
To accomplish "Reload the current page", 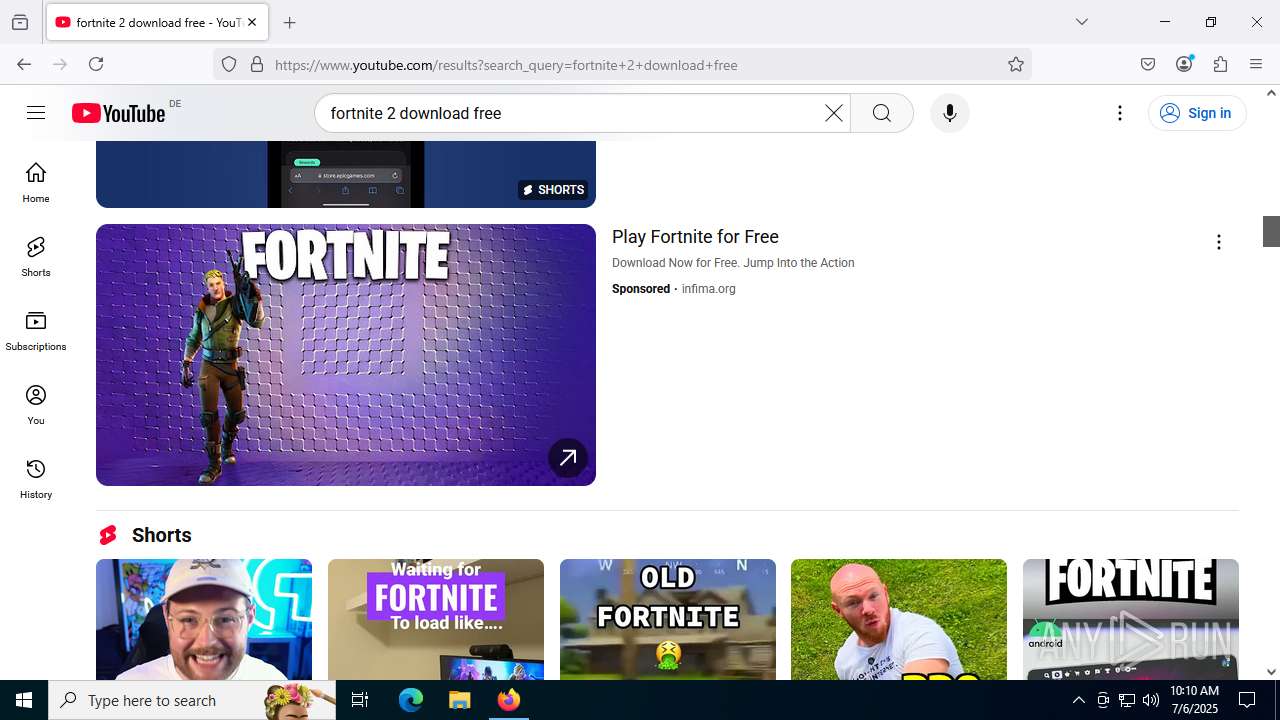I will pos(96,64).
